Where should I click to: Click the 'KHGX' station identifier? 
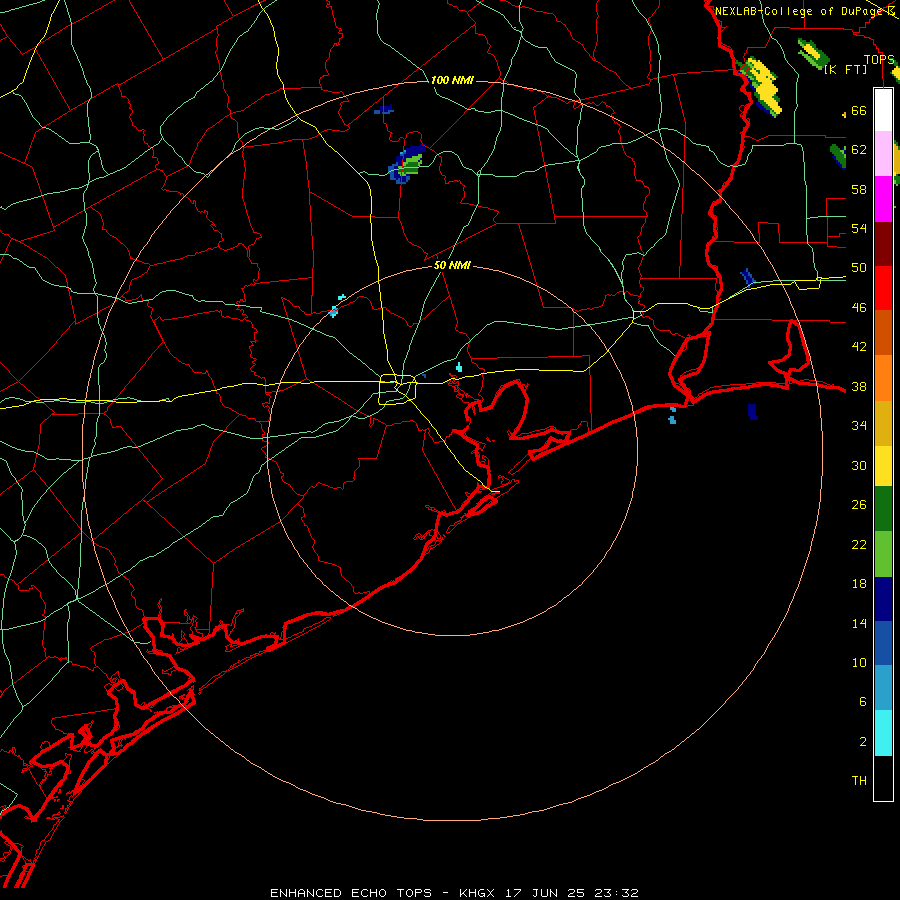click(476, 893)
